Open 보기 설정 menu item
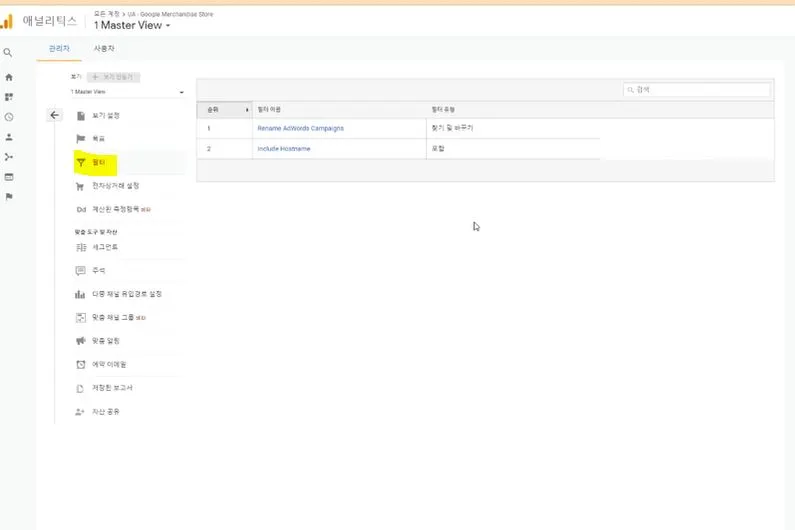The image size is (795, 530). (106, 116)
